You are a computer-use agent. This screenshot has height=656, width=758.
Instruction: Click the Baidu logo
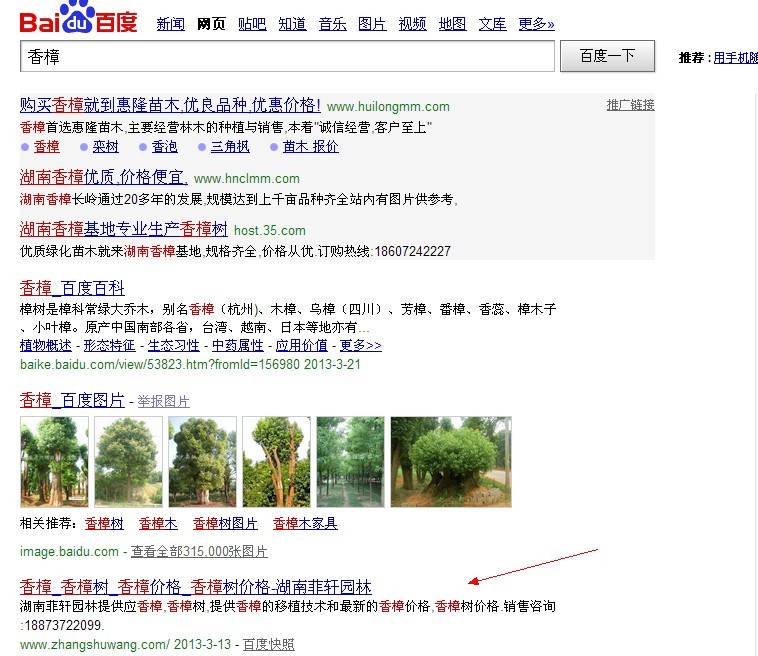78,17
